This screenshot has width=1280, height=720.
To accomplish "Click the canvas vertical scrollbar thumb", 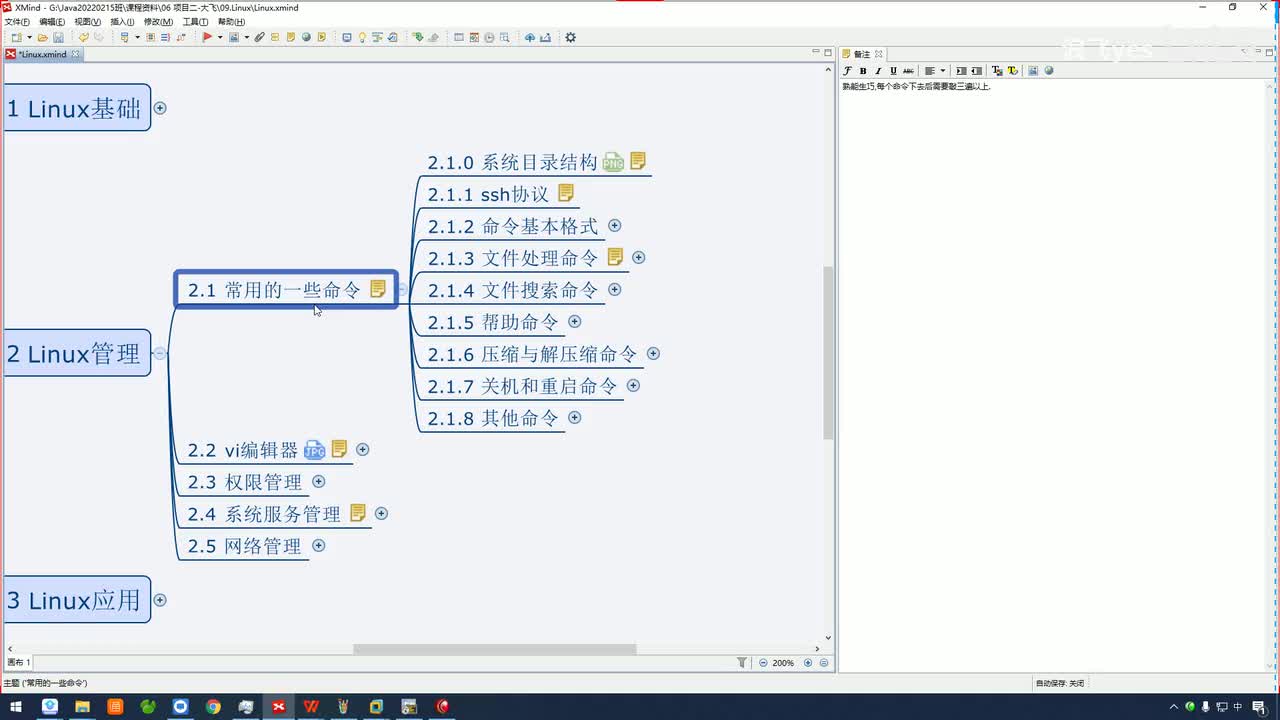I will (x=828, y=353).
